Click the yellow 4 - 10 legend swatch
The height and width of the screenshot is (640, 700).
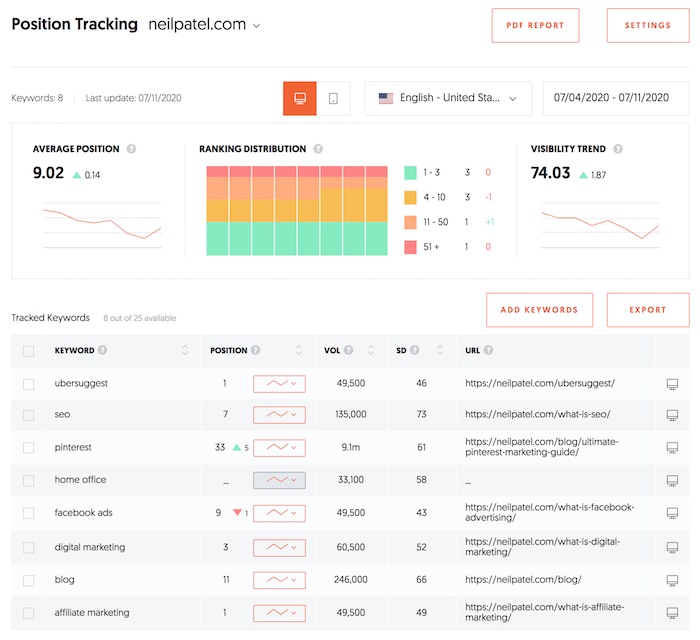click(410, 197)
